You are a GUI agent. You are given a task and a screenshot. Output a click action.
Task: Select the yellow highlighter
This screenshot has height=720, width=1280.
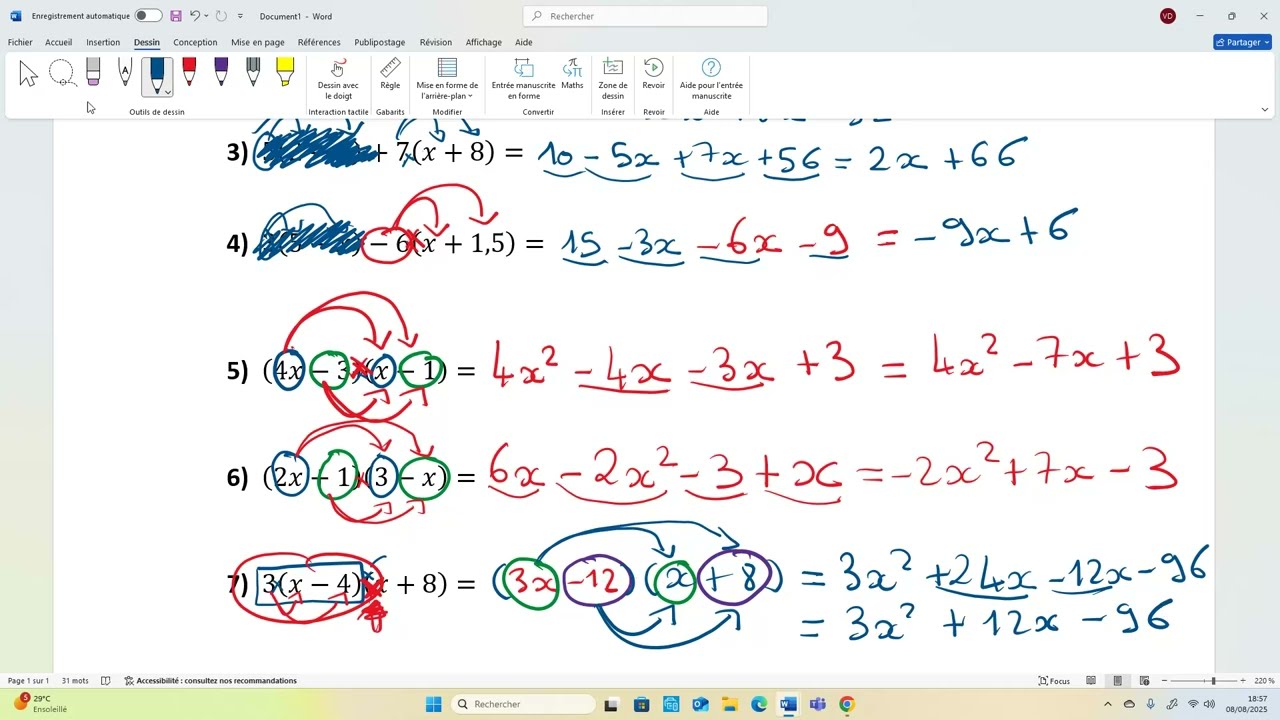click(x=285, y=72)
